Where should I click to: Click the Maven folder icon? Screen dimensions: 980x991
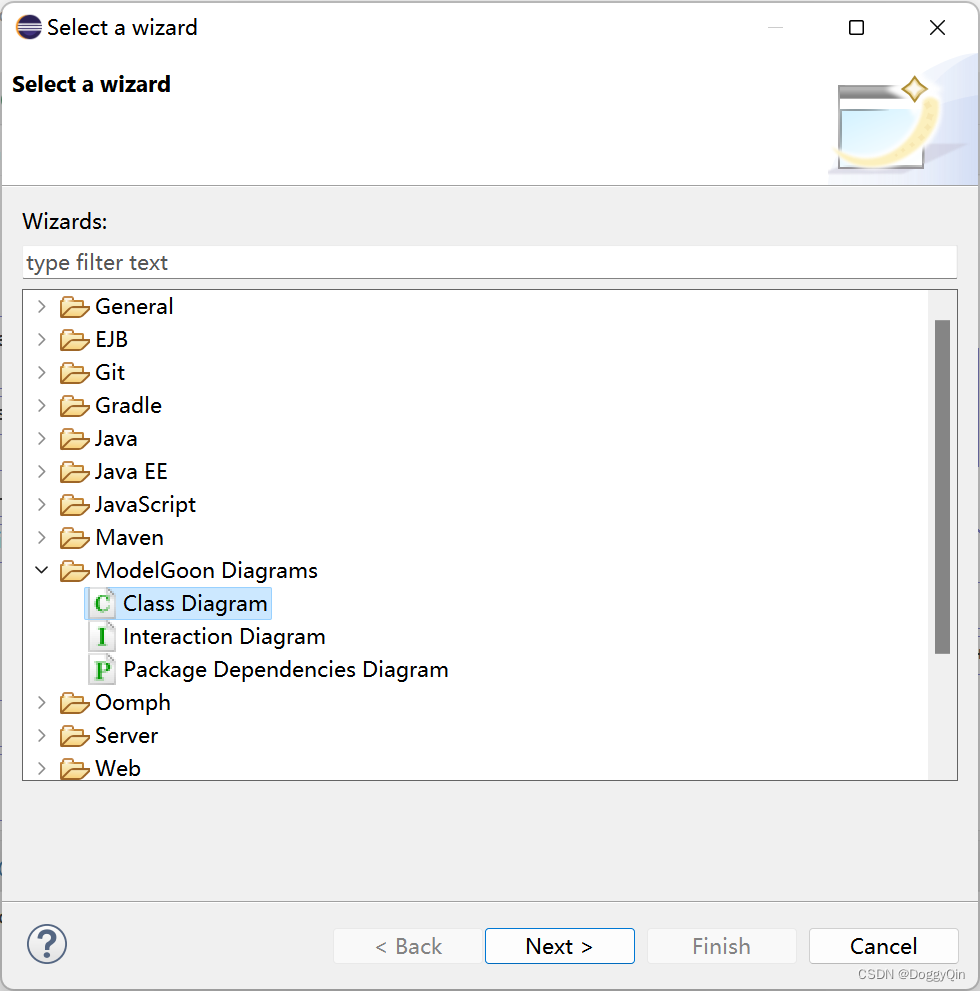point(75,537)
